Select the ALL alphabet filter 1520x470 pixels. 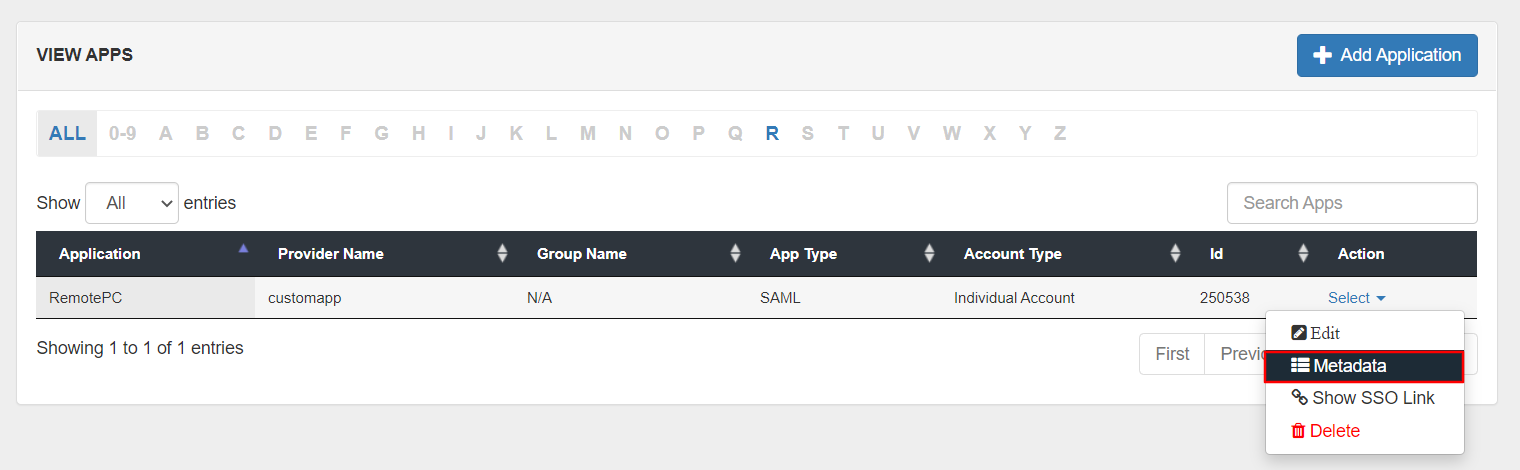click(68, 133)
